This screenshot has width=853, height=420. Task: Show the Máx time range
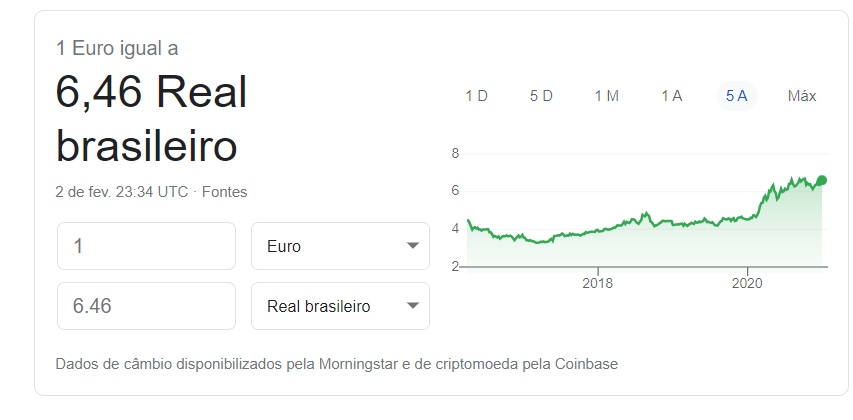pos(802,96)
